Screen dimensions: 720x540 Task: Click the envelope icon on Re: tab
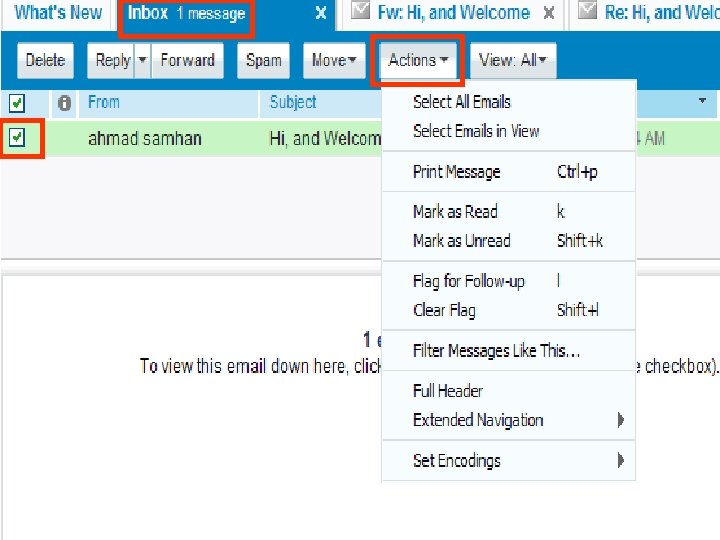tap(587, 11)
